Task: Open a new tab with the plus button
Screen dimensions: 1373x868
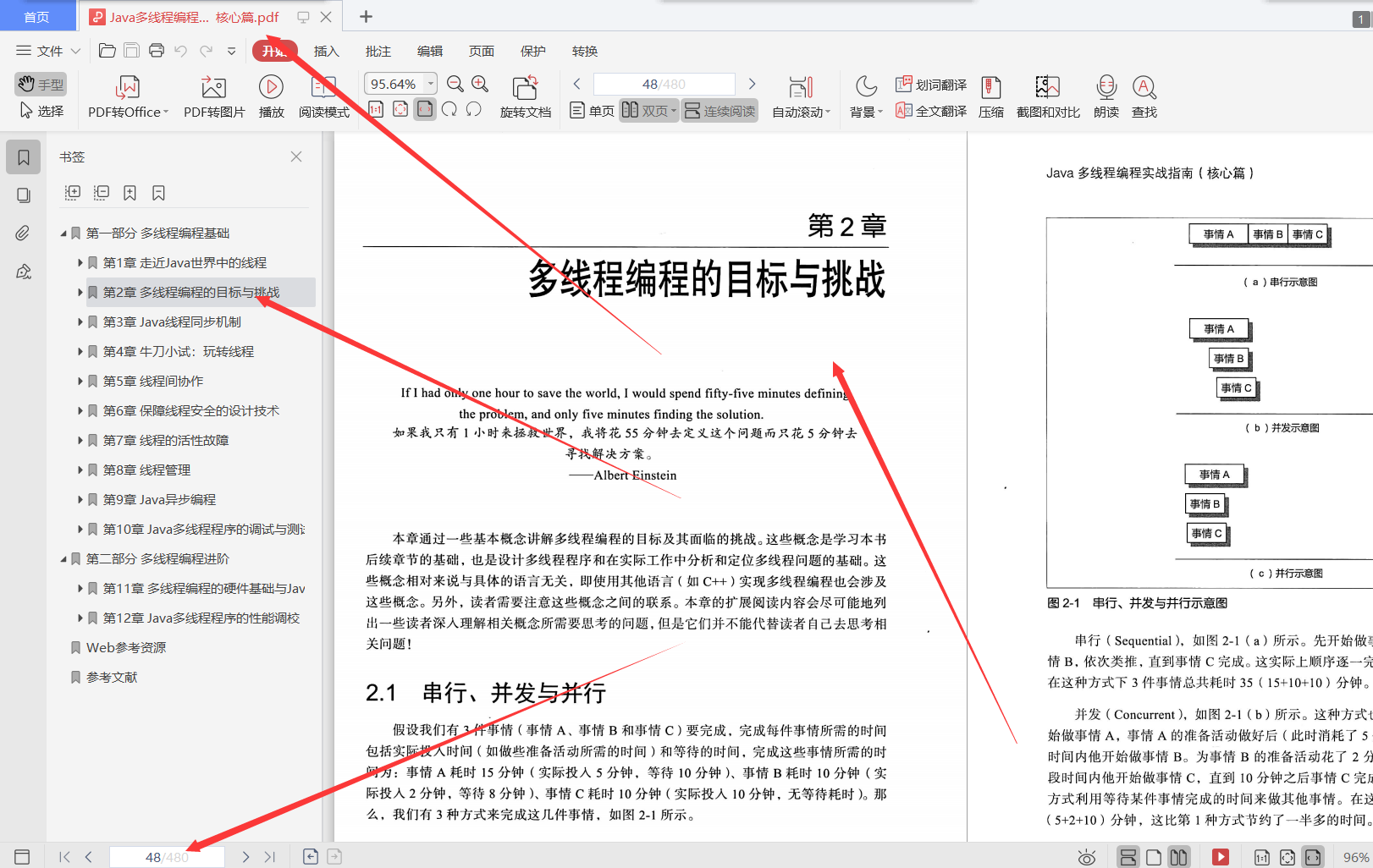Action: (x=366, y=16)
